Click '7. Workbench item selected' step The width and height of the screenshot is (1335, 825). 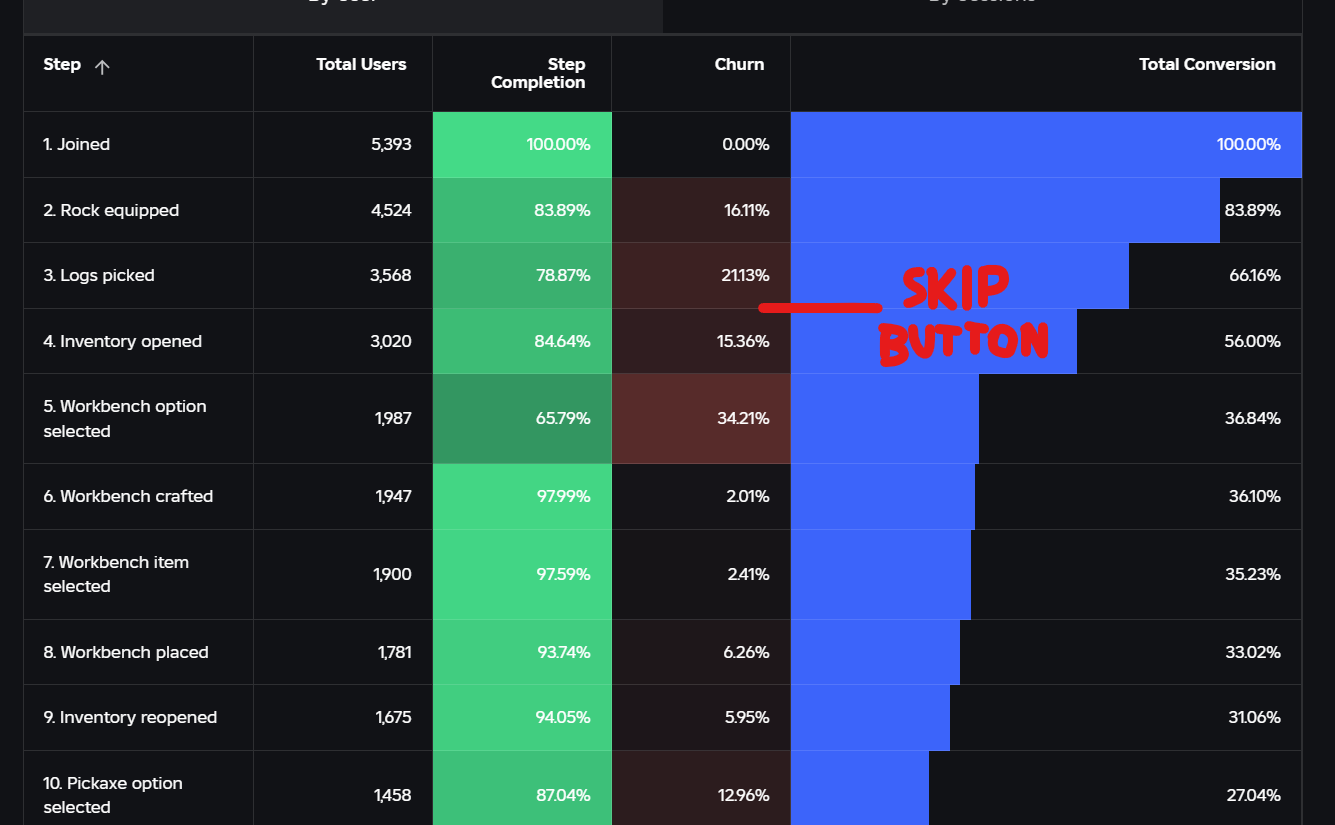tap(116, 574)
